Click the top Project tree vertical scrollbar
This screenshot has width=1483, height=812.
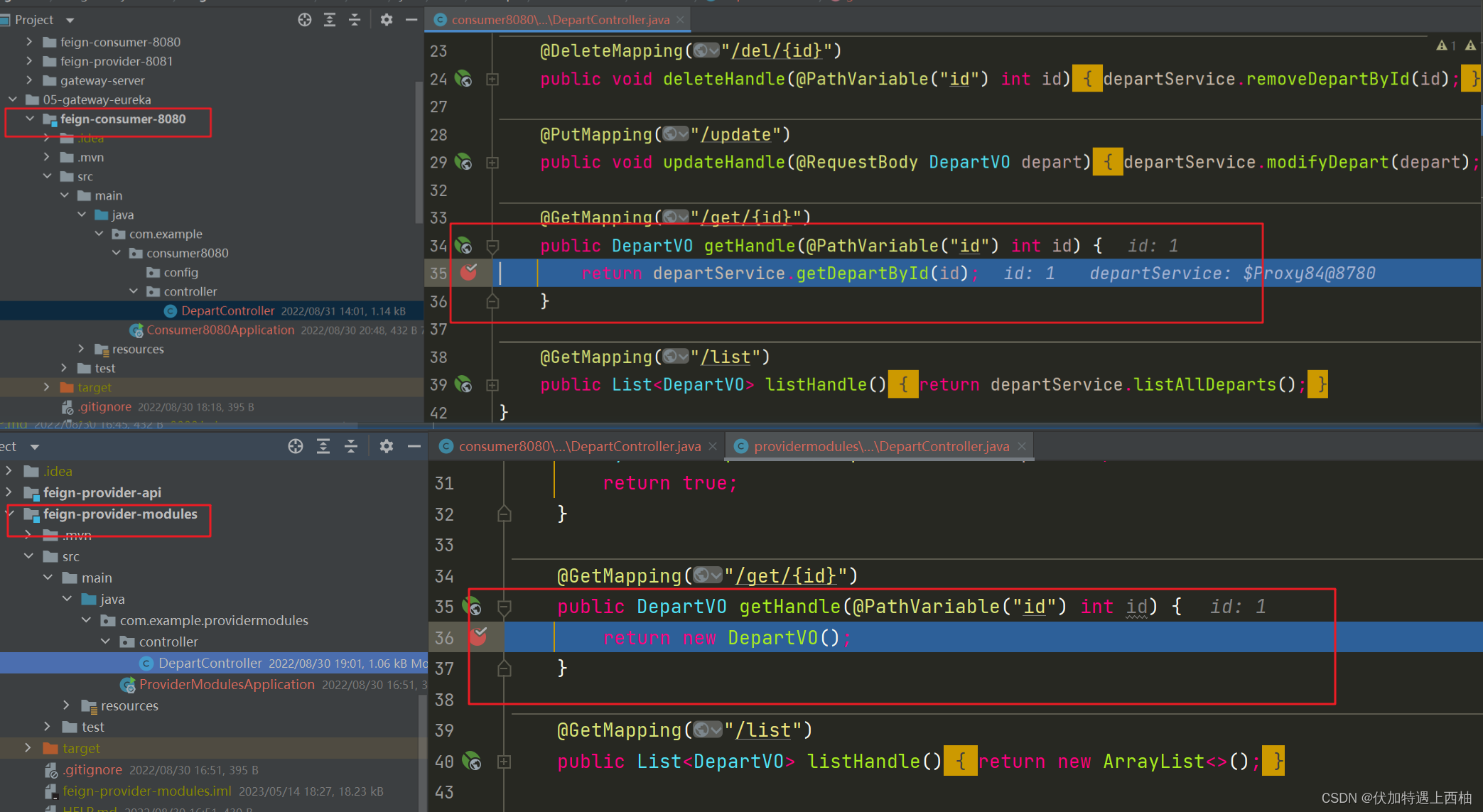coord(419,153)
